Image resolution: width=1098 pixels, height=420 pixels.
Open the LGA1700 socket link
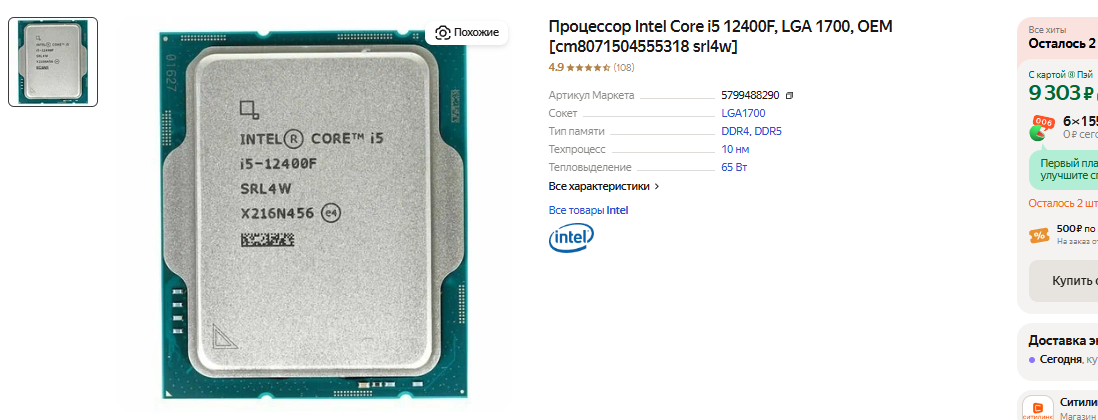[x=743, y=113]
